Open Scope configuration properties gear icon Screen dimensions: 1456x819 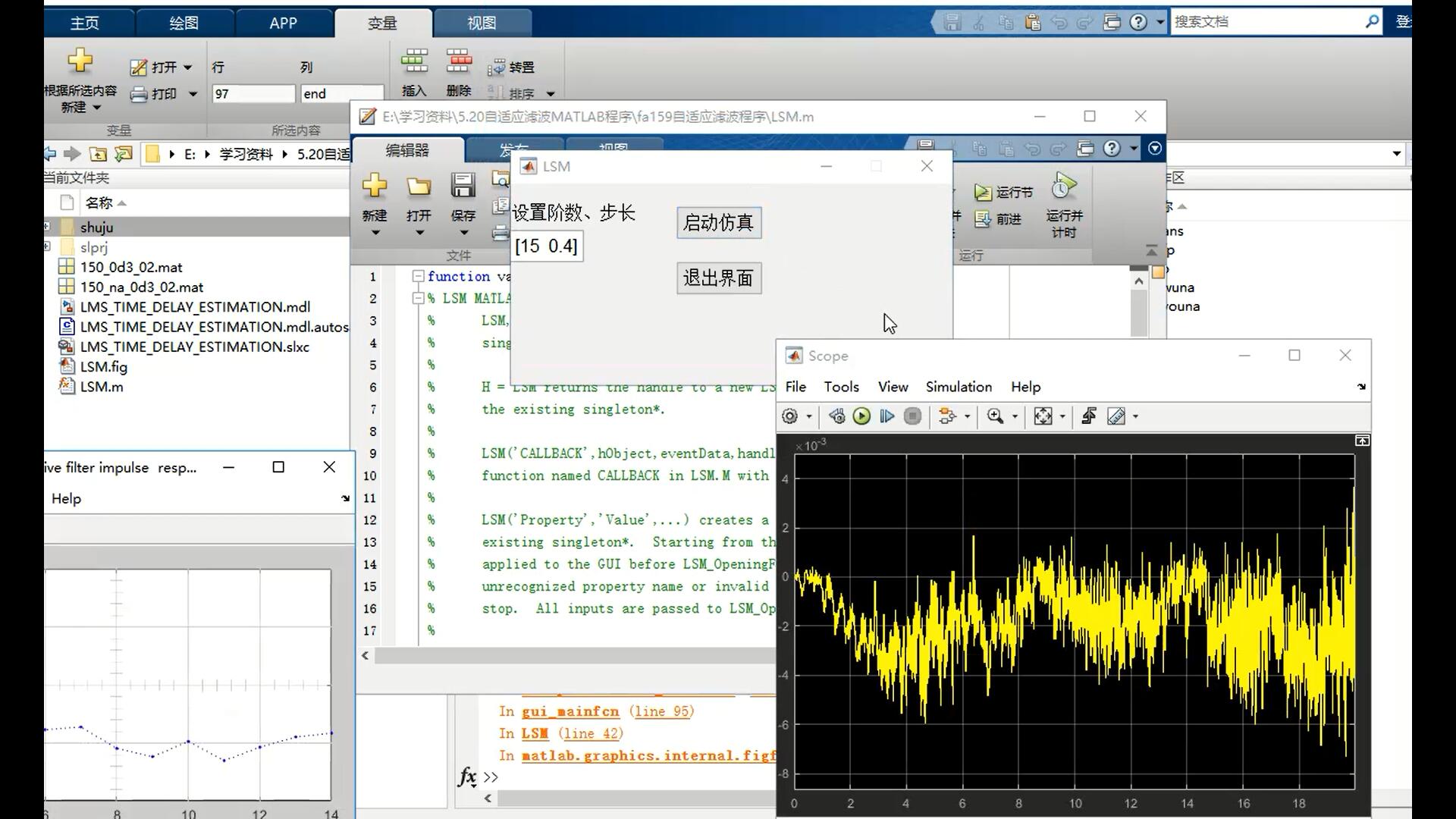coord(790,416)
